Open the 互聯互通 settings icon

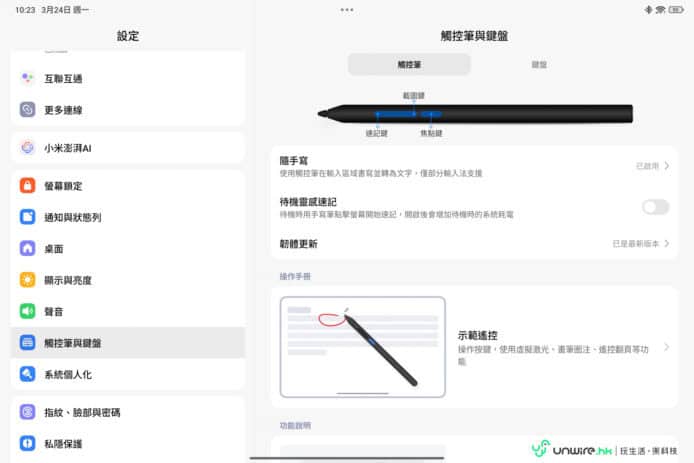pos(28,78)
